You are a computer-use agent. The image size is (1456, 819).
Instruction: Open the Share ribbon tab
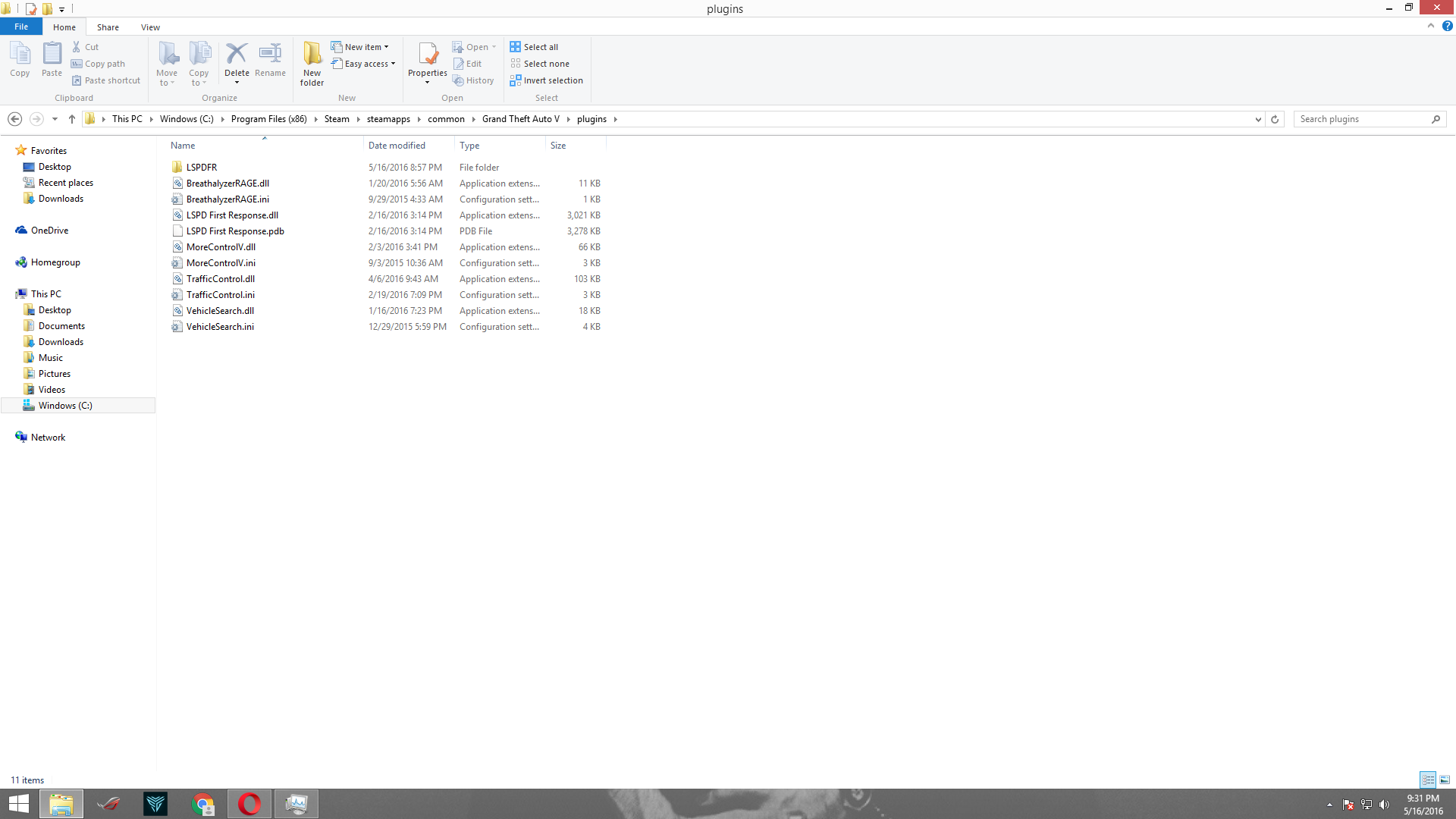pos(108,27)
